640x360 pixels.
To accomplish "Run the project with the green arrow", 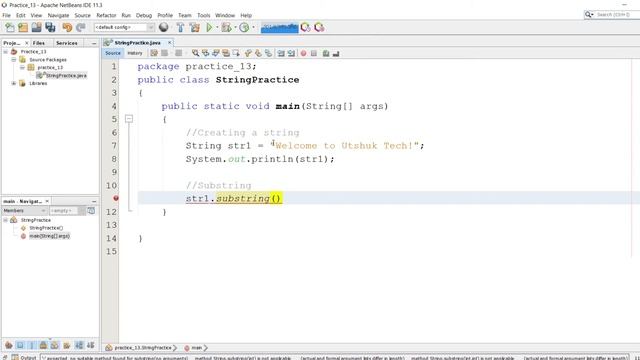I will 209,27.
